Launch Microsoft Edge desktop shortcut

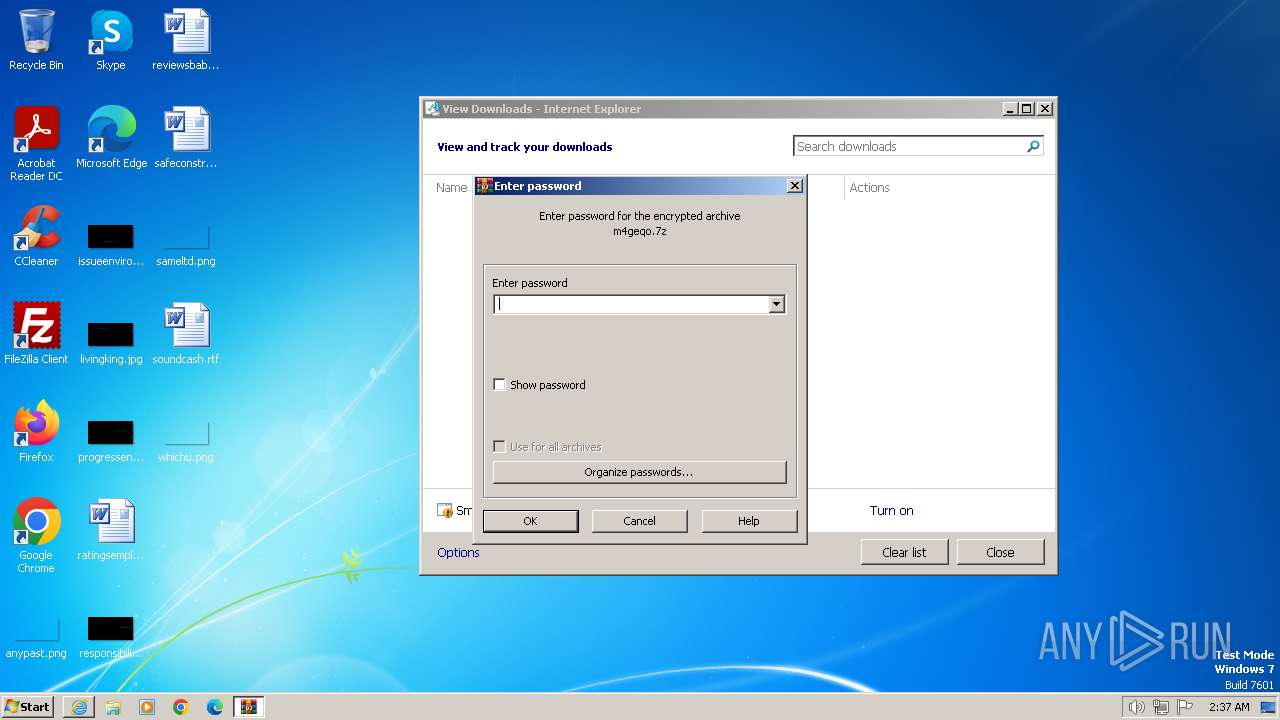pyautogui.click(x=111, y=138)
